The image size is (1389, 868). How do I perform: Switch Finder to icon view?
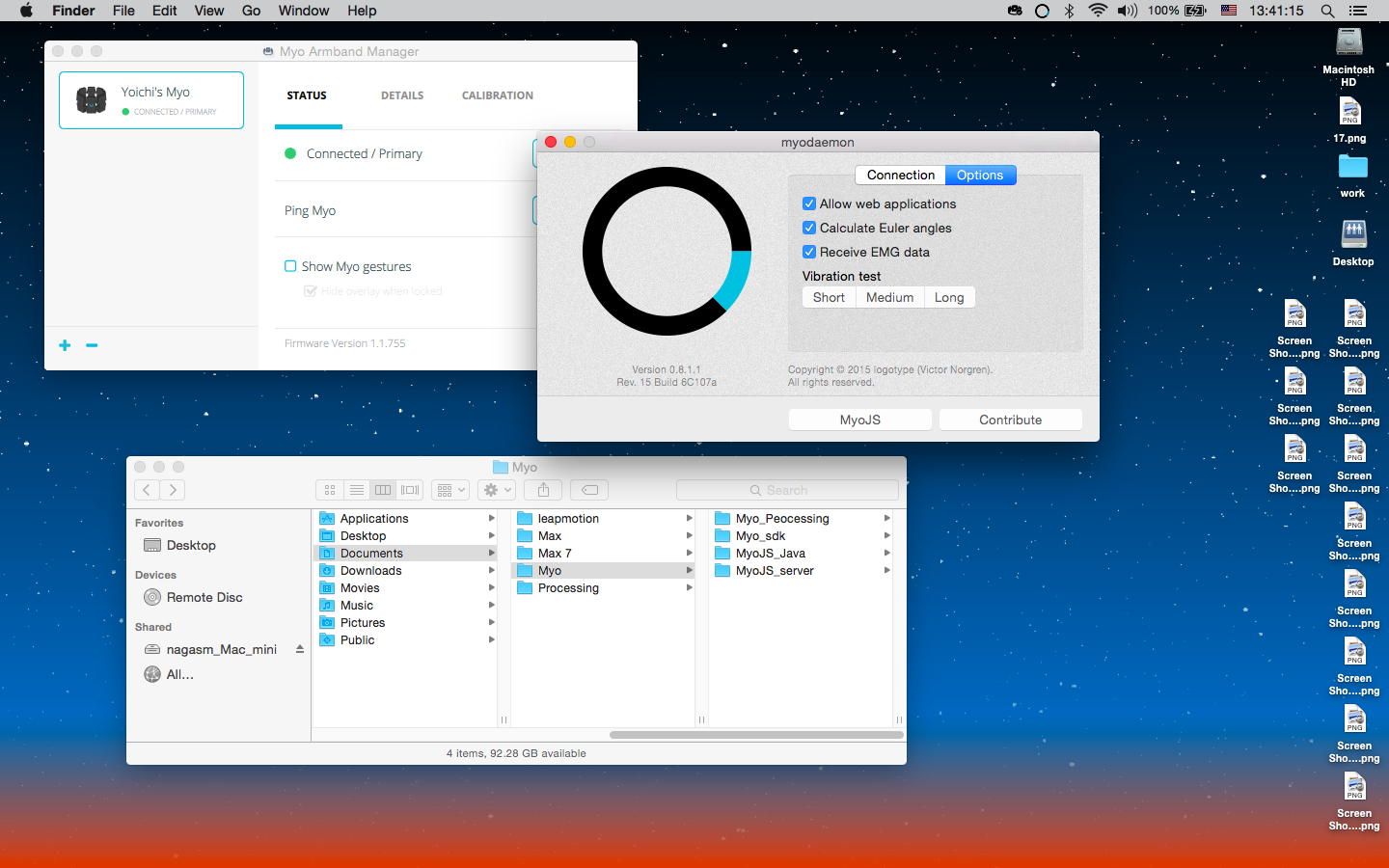tap(330, 490)
